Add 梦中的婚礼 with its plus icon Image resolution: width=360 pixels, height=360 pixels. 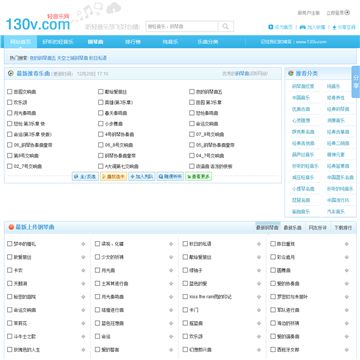[x=83, y=244]
